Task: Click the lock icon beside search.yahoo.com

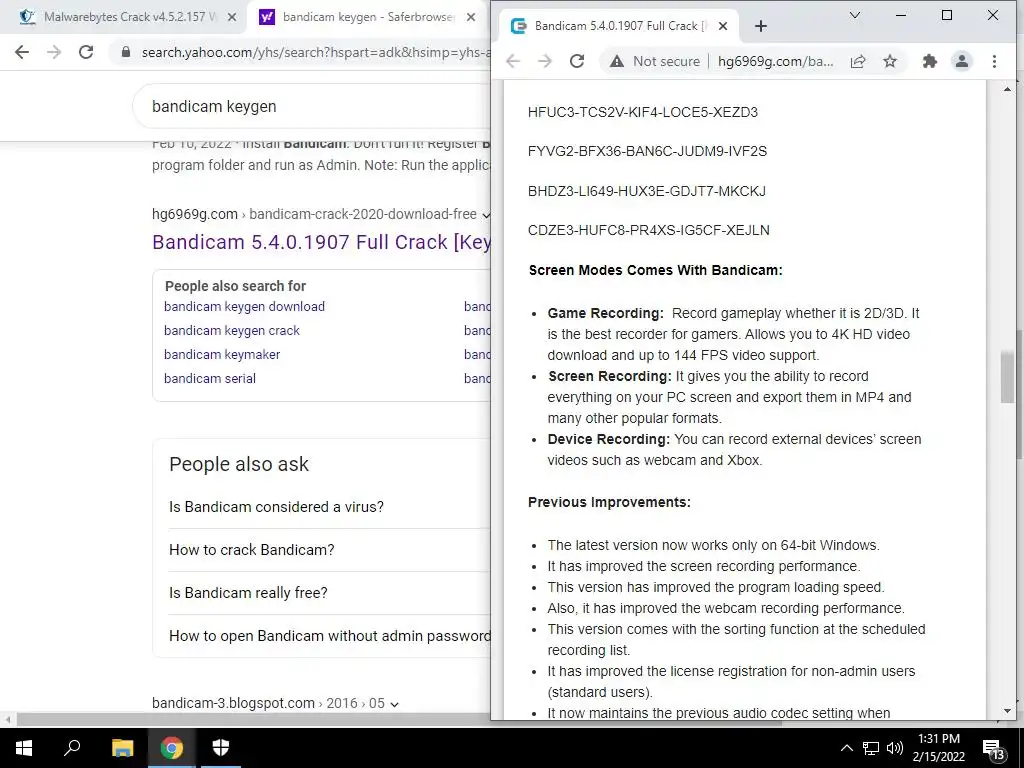Action: (x=126, y=52)
